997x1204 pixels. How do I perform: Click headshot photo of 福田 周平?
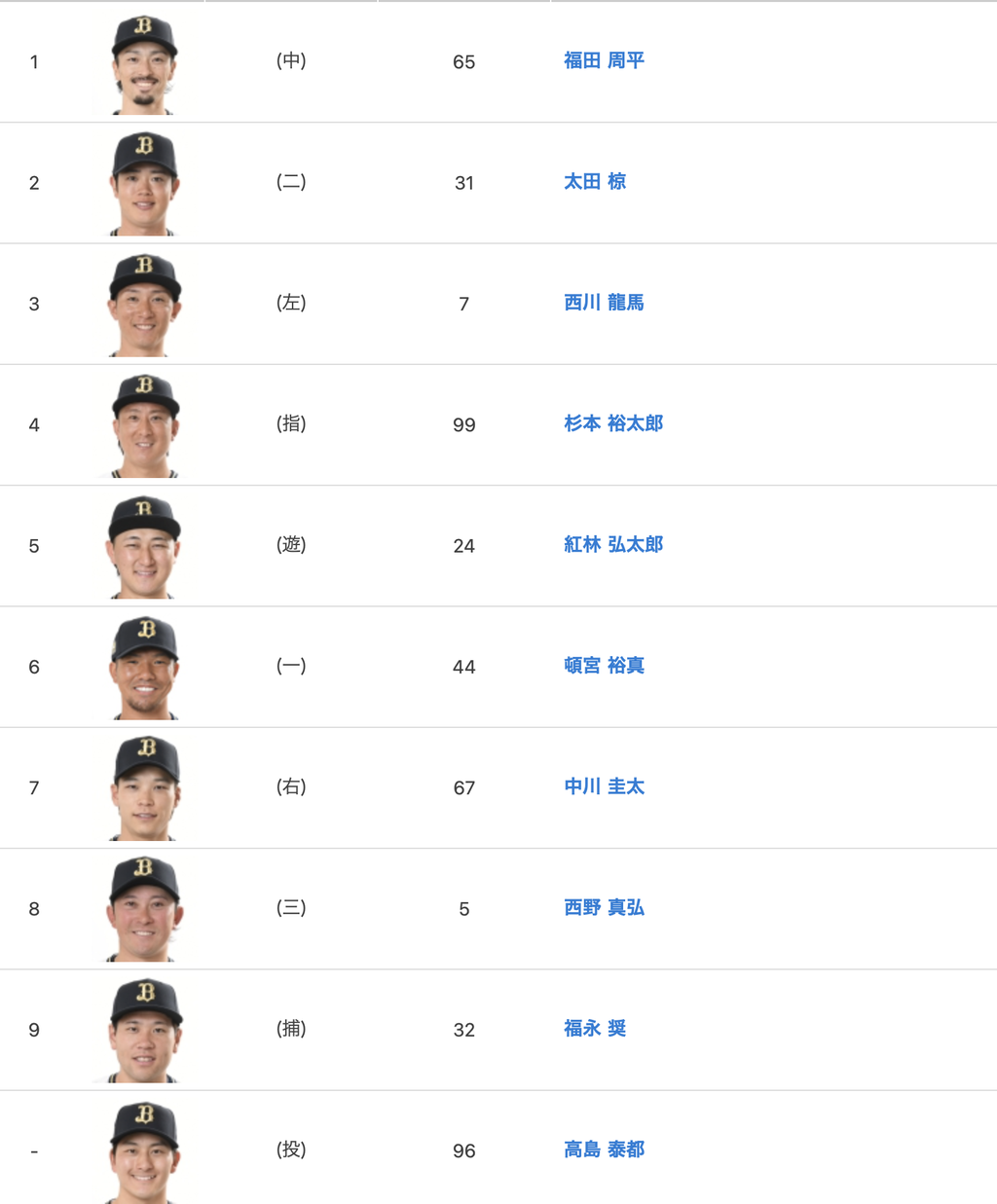click(x=144, y=64)
